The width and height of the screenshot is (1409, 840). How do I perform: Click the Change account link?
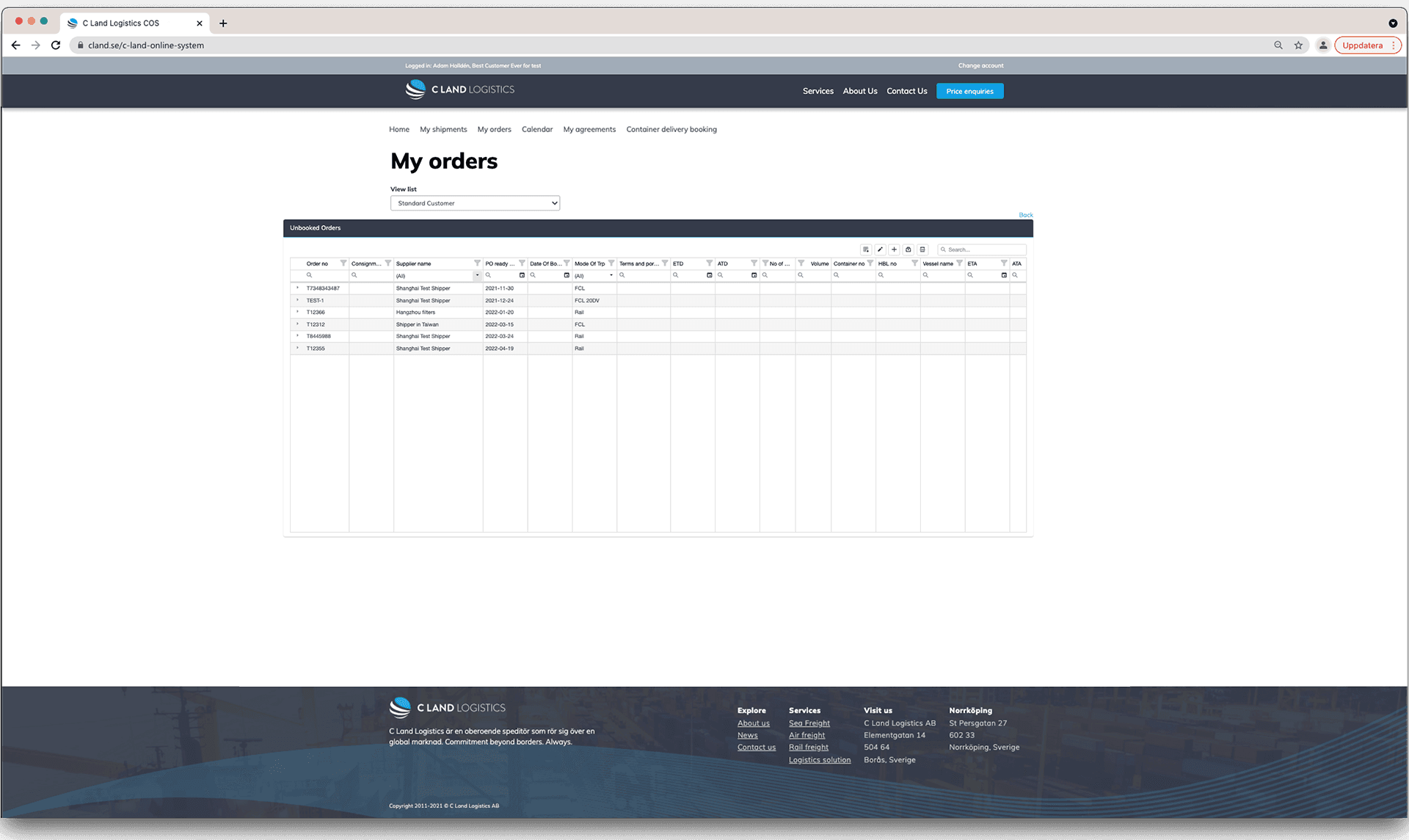980,65
